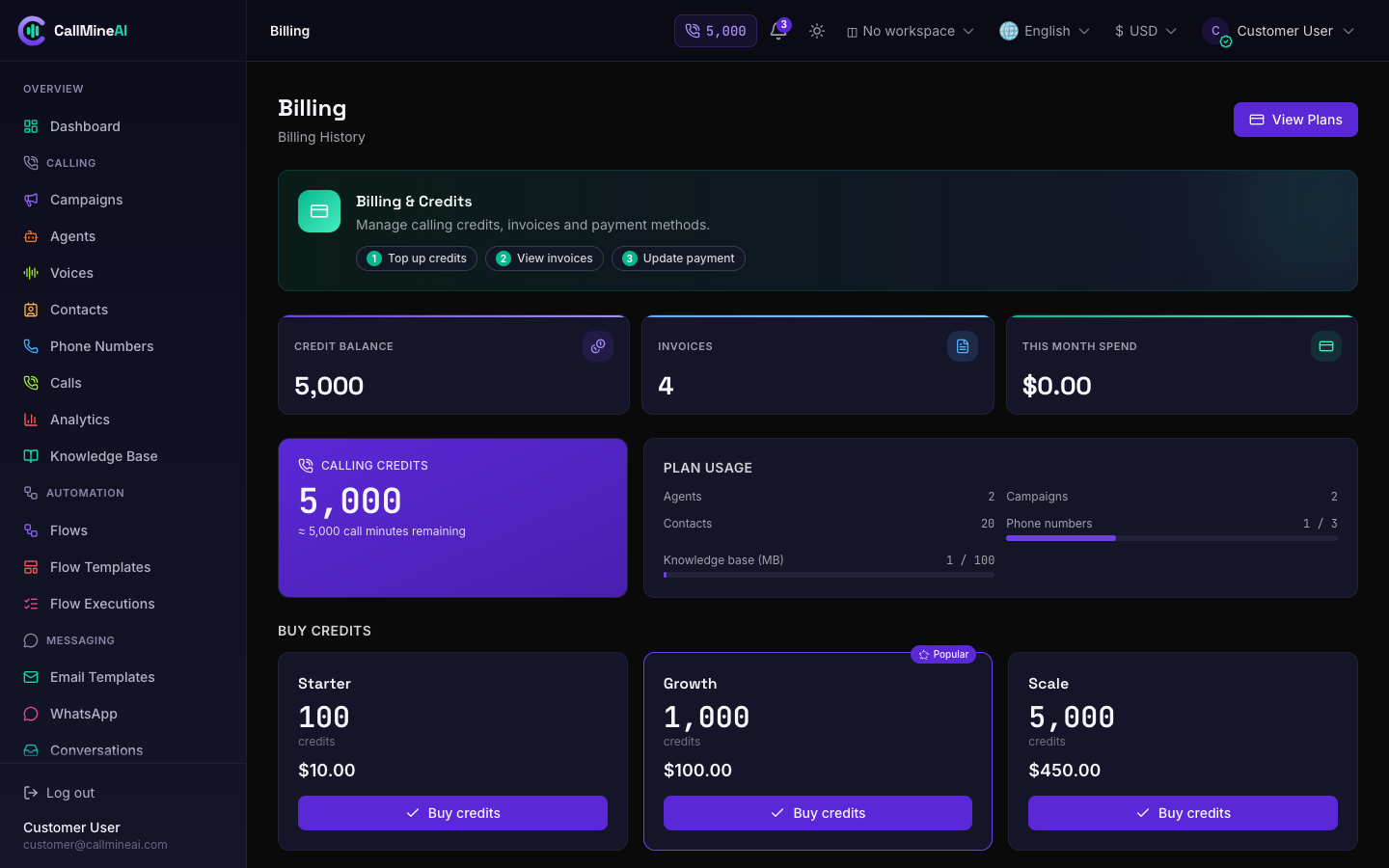Click the Log out link

[59, 793]
